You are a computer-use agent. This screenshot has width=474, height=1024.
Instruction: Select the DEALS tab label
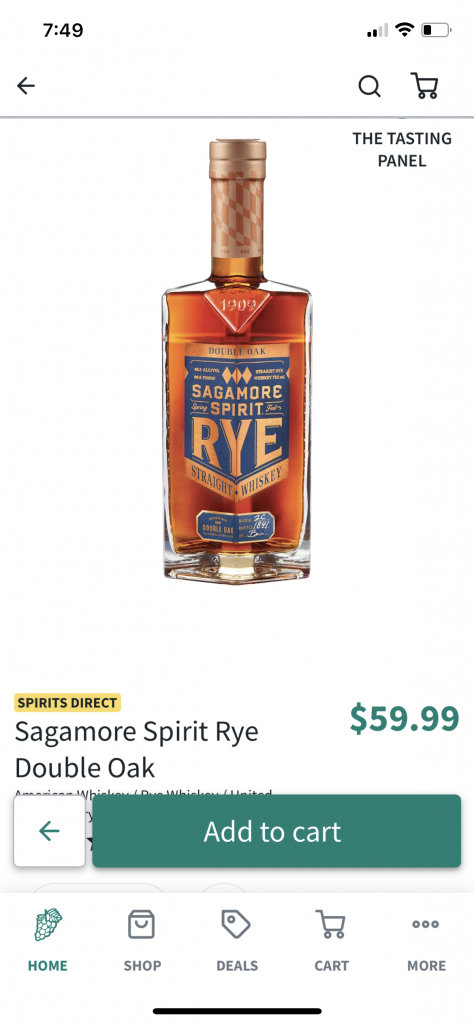point(237,966)
